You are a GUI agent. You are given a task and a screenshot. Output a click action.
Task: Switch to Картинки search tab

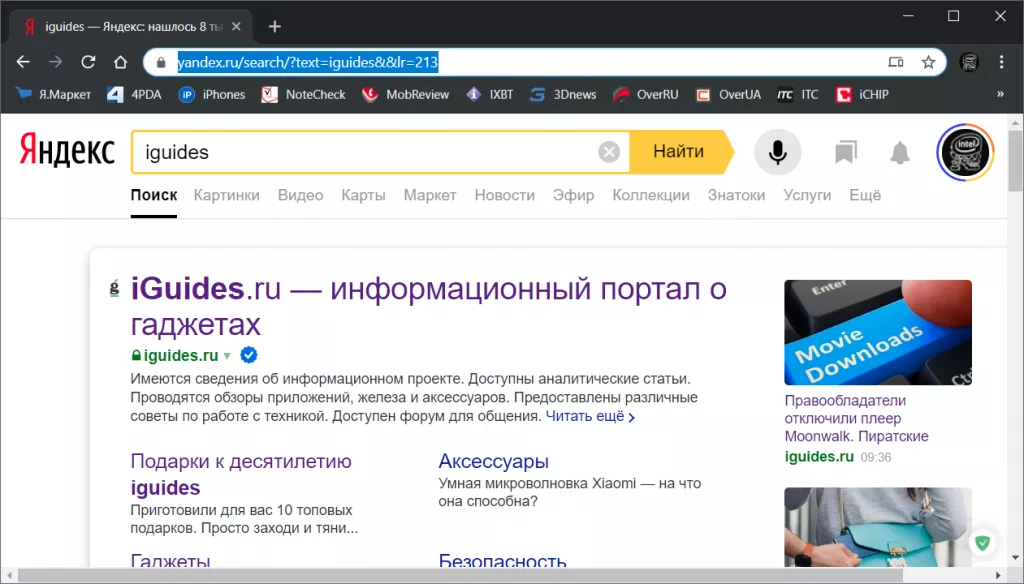(x=226, y=195)
